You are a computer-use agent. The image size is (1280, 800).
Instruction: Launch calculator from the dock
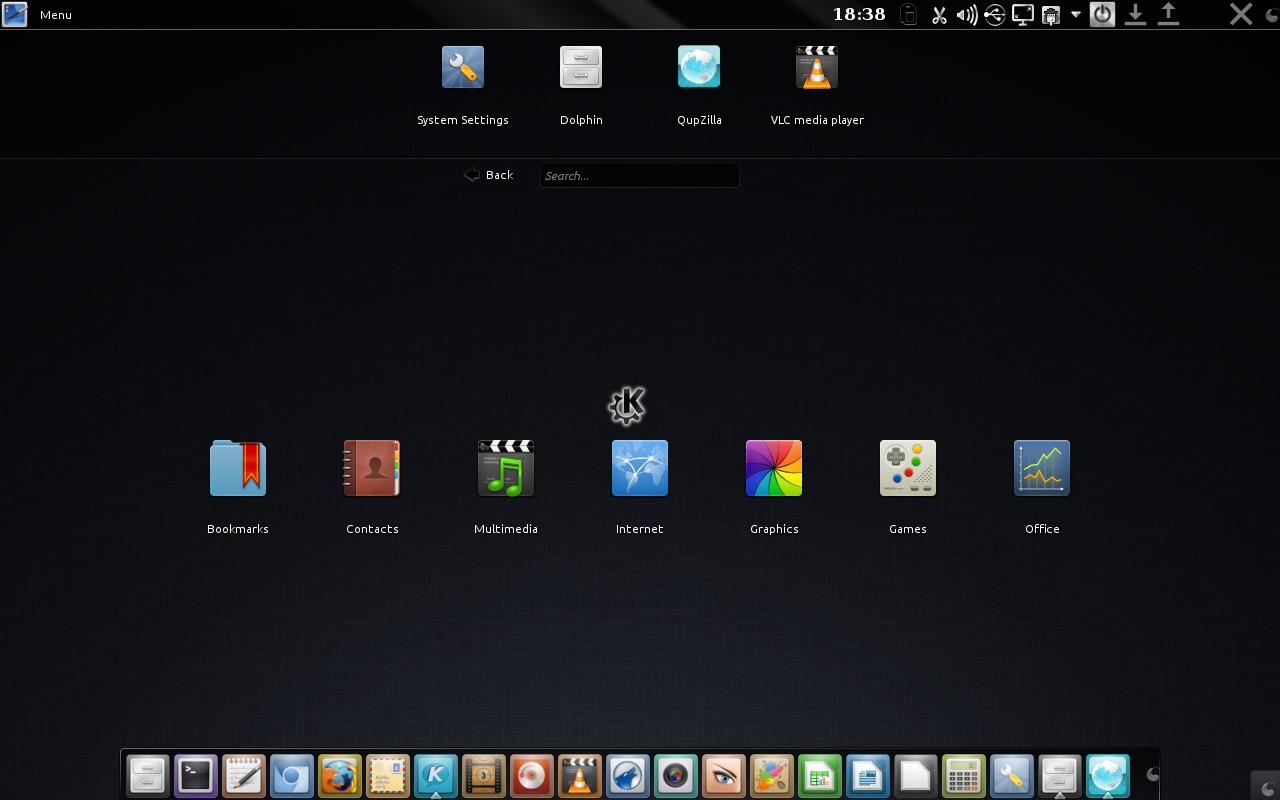pyautogui.click(x=964, y=775)
